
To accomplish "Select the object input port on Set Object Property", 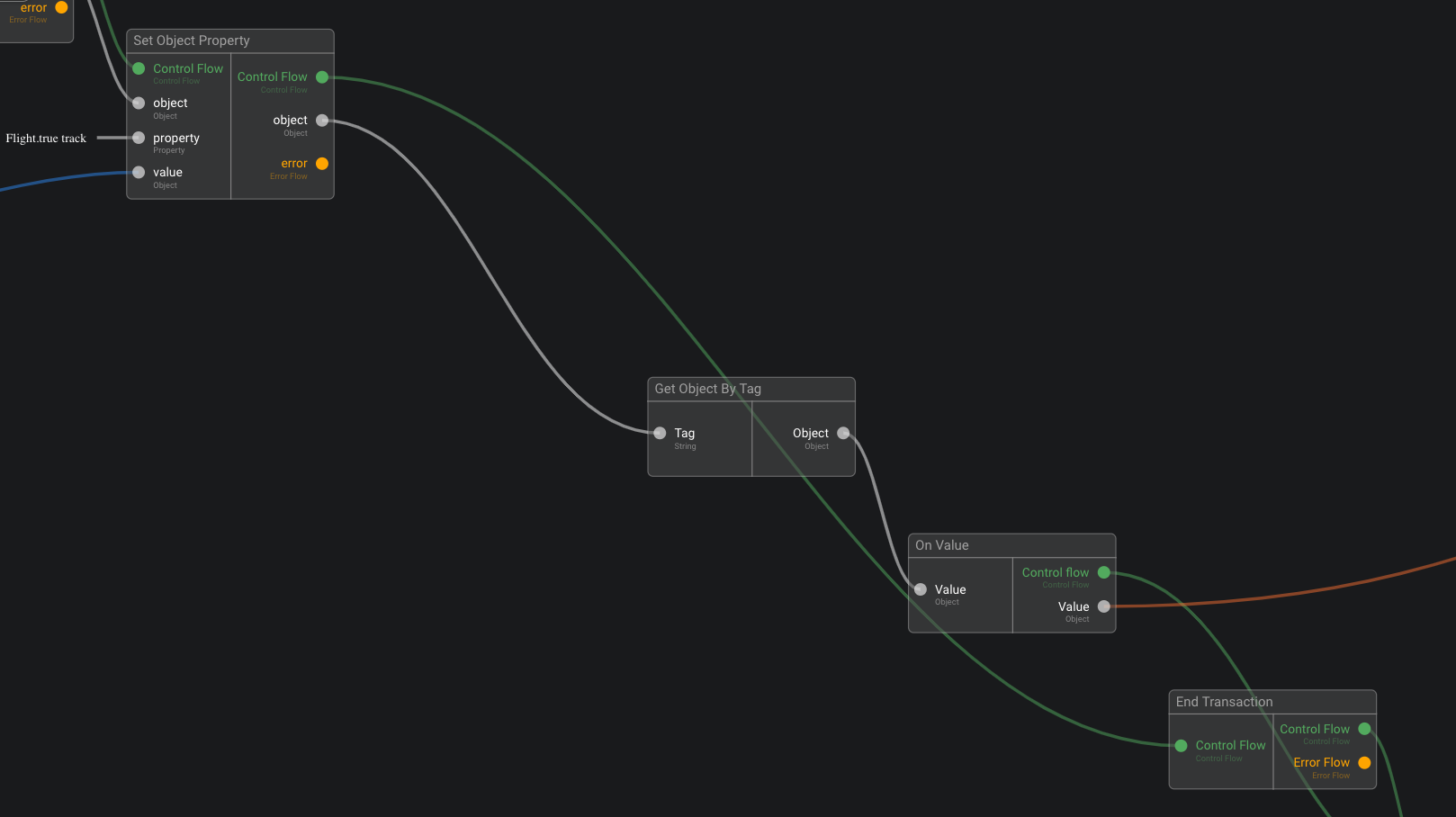I will point(139,103).
